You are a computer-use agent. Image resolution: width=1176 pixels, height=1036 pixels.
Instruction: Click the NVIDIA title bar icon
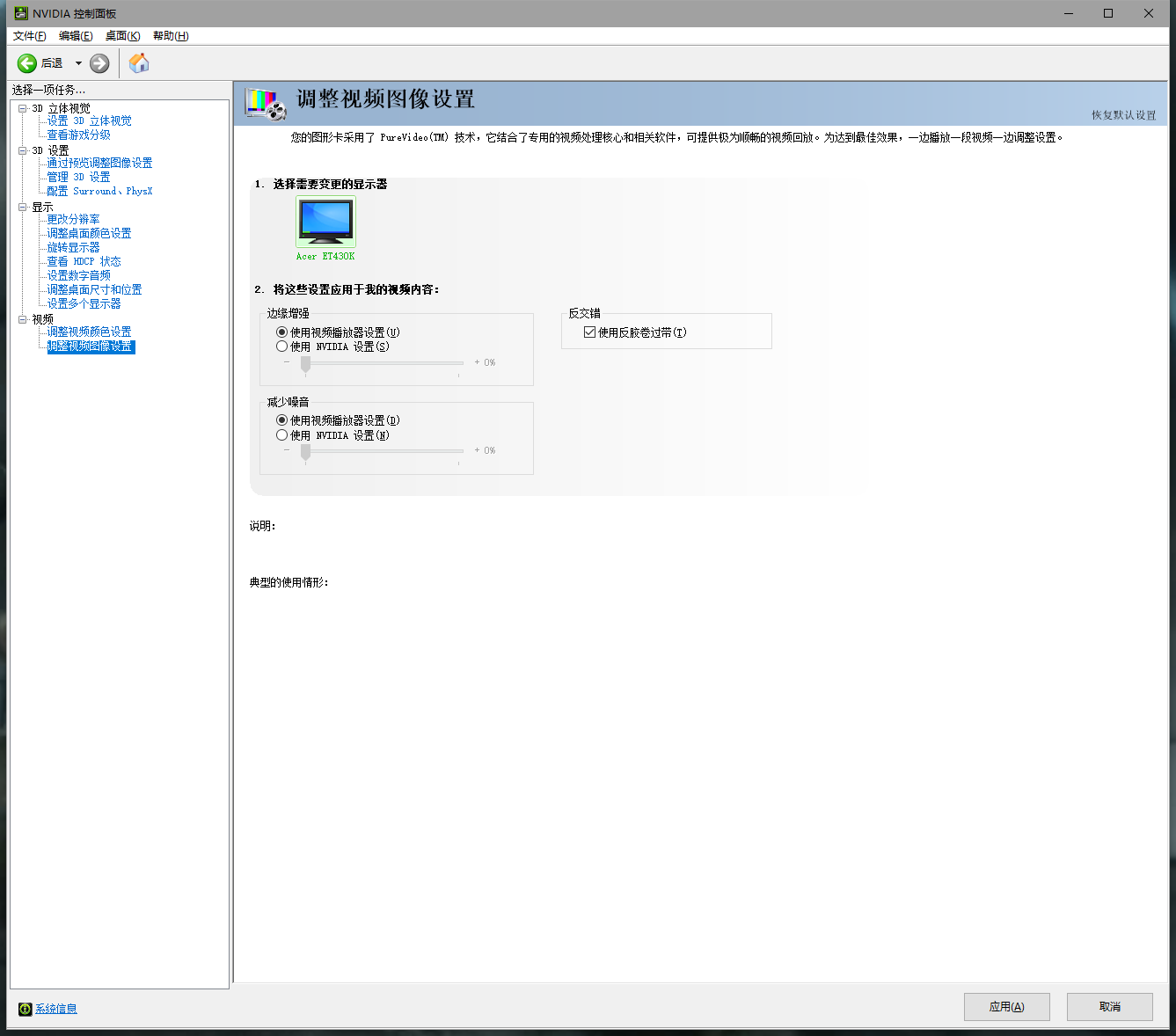[x=21, y=13]
